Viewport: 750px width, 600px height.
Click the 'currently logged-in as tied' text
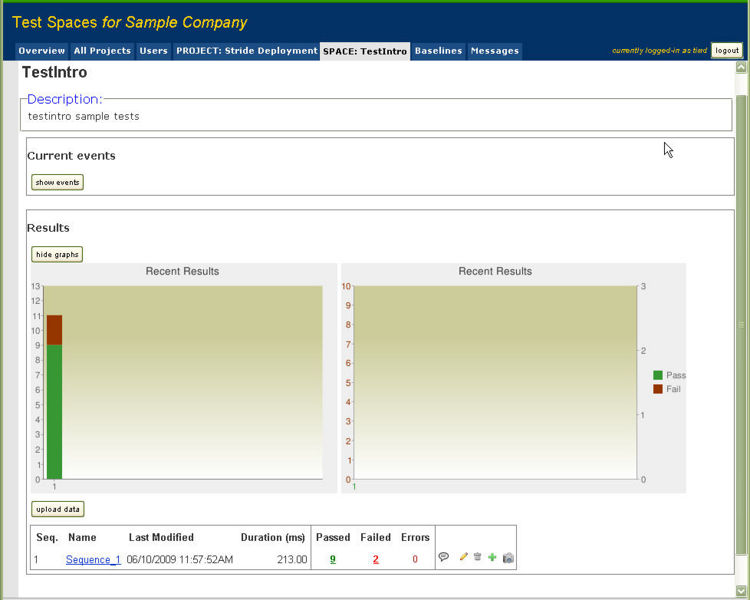(660, 50)
